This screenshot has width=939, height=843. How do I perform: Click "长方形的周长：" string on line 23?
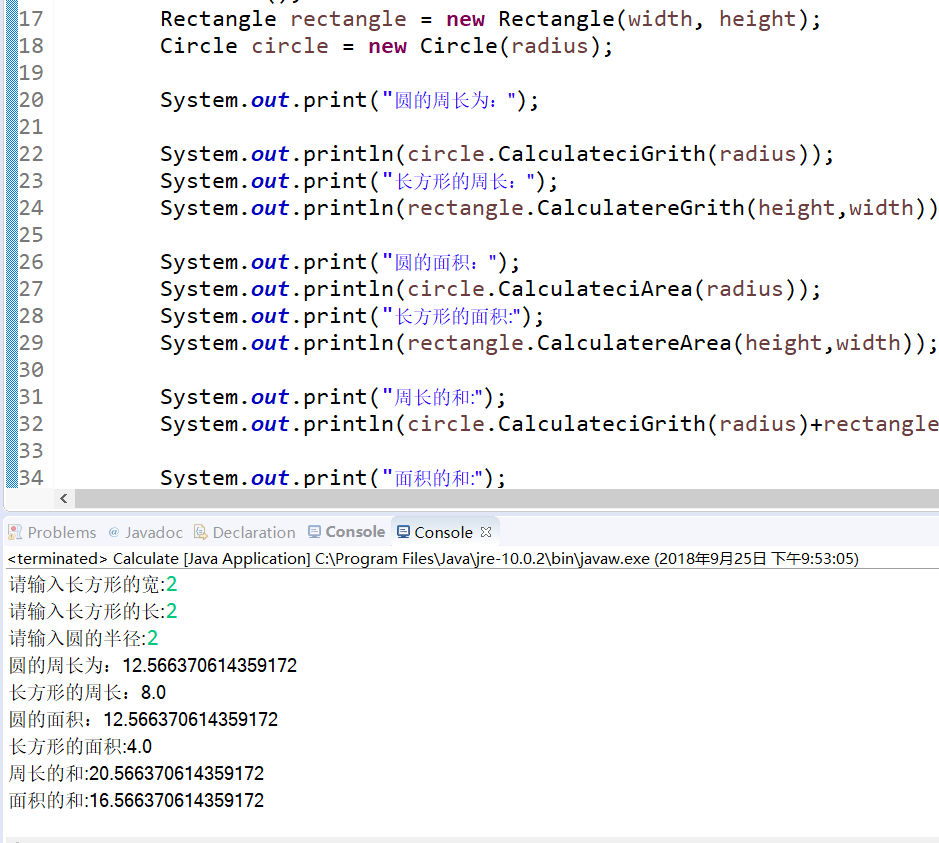pos(458,181)
